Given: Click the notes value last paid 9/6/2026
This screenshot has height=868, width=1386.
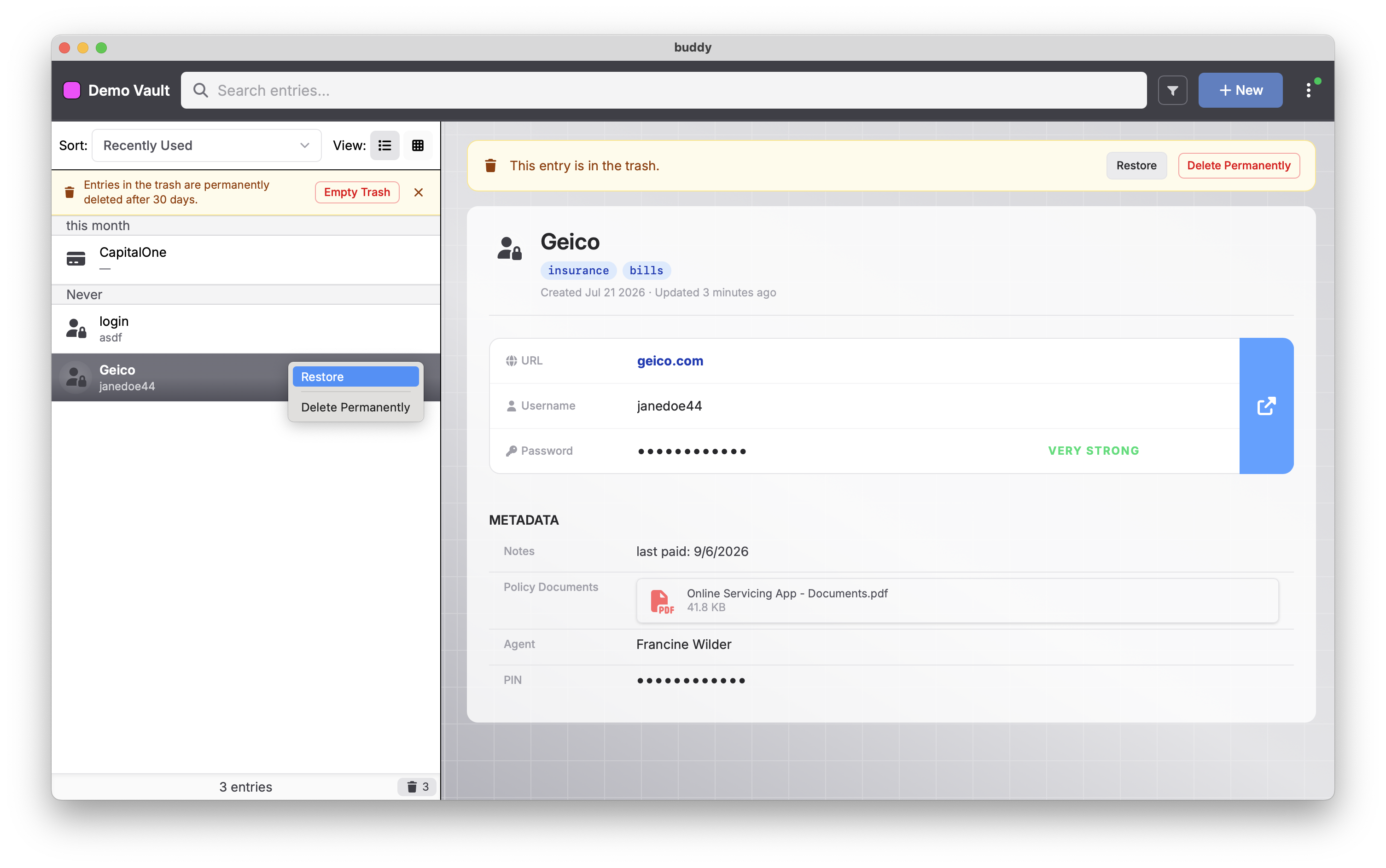Looking at the screenshot, I should click(x=692, y=551).
